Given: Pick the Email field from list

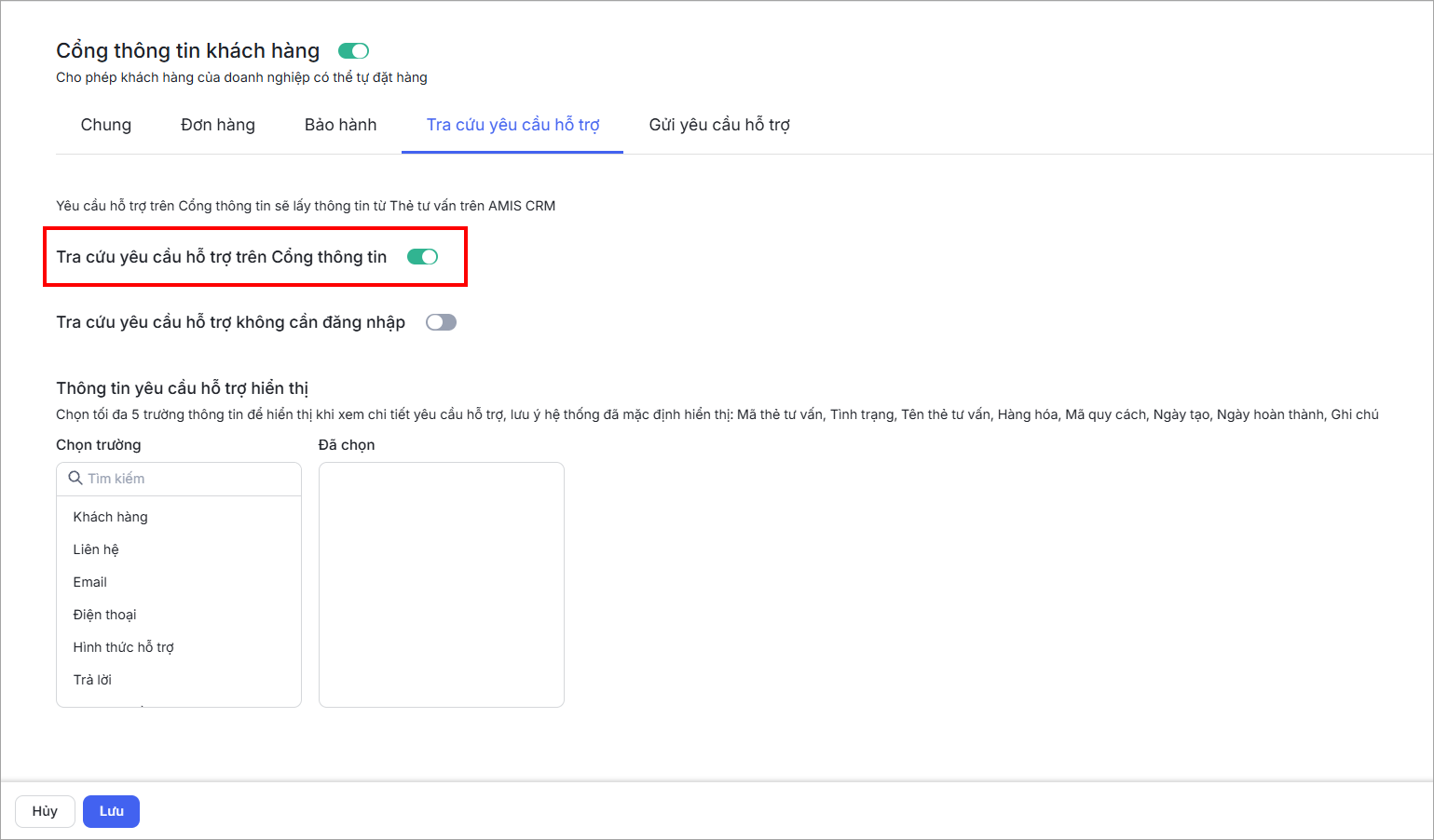Looking at the screenshot, I should 179,582.
